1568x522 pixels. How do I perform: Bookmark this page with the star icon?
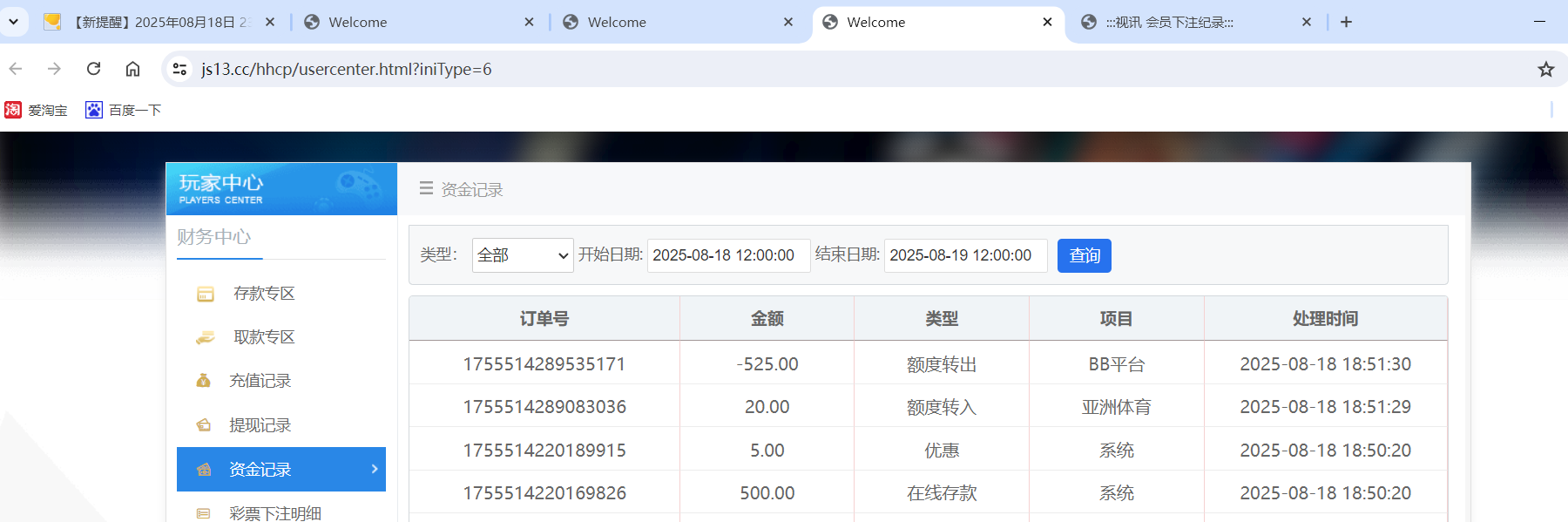click(1545, 69)
